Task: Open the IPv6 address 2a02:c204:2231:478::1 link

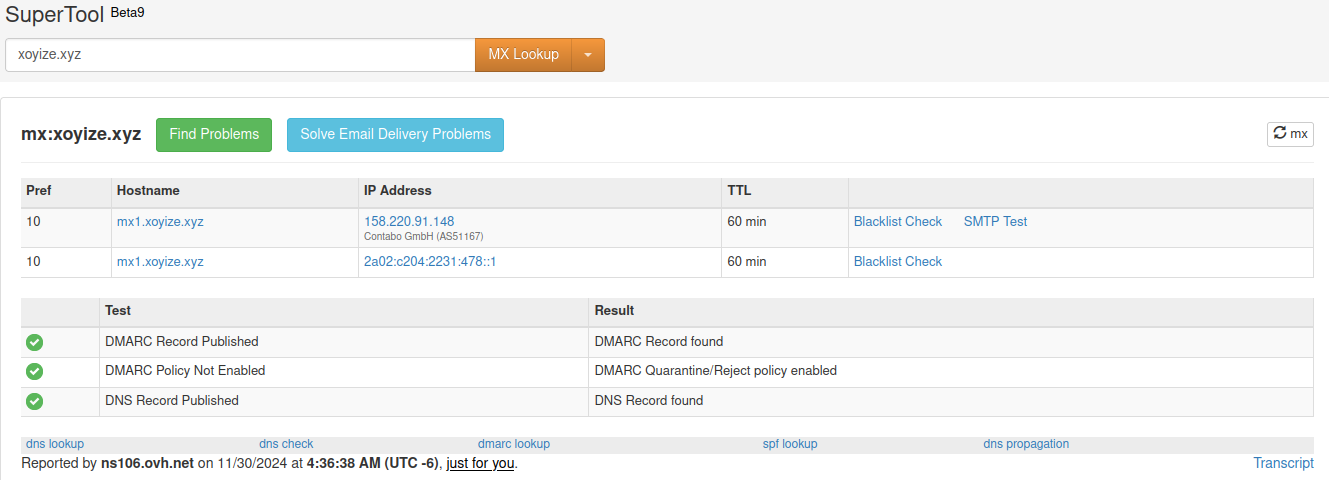Action: pos(430,262)
